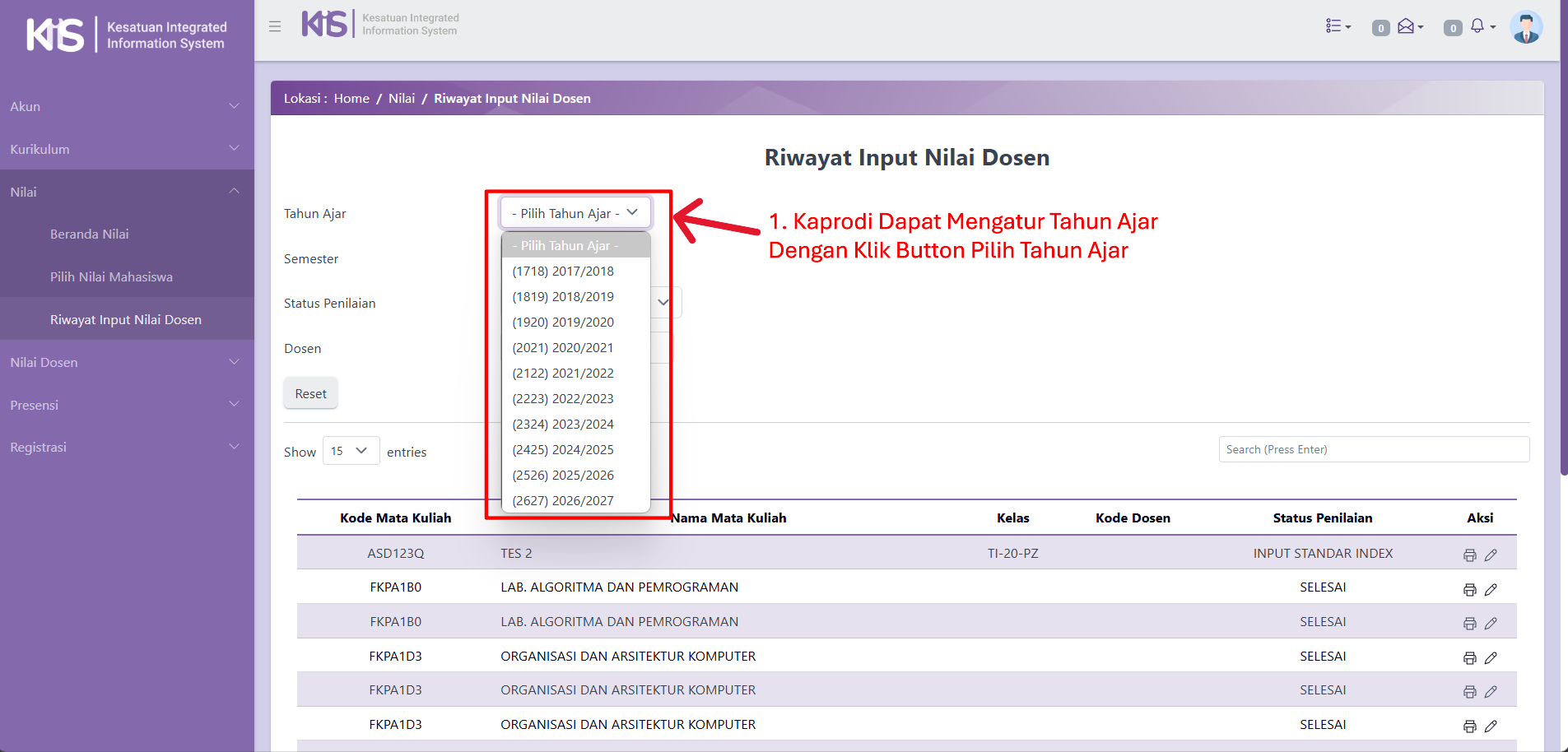The width and height of the screenshot is (1568, 752).
Task: Go to Beranda Nilai in sidebar
Action: (90, 234)
